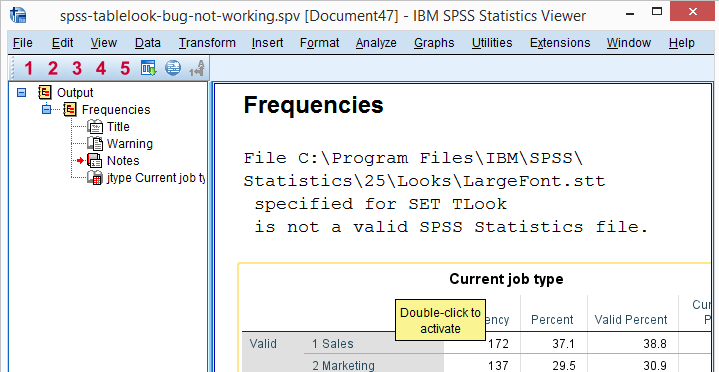
Task: Select the Warning item in outline
Action: click(130, 144)
